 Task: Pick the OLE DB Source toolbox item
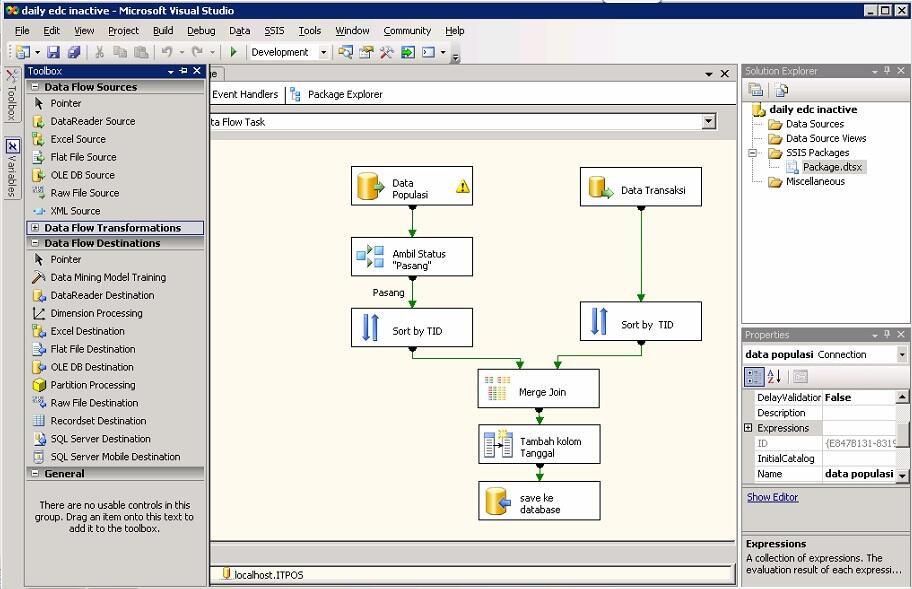pos(82,175)
